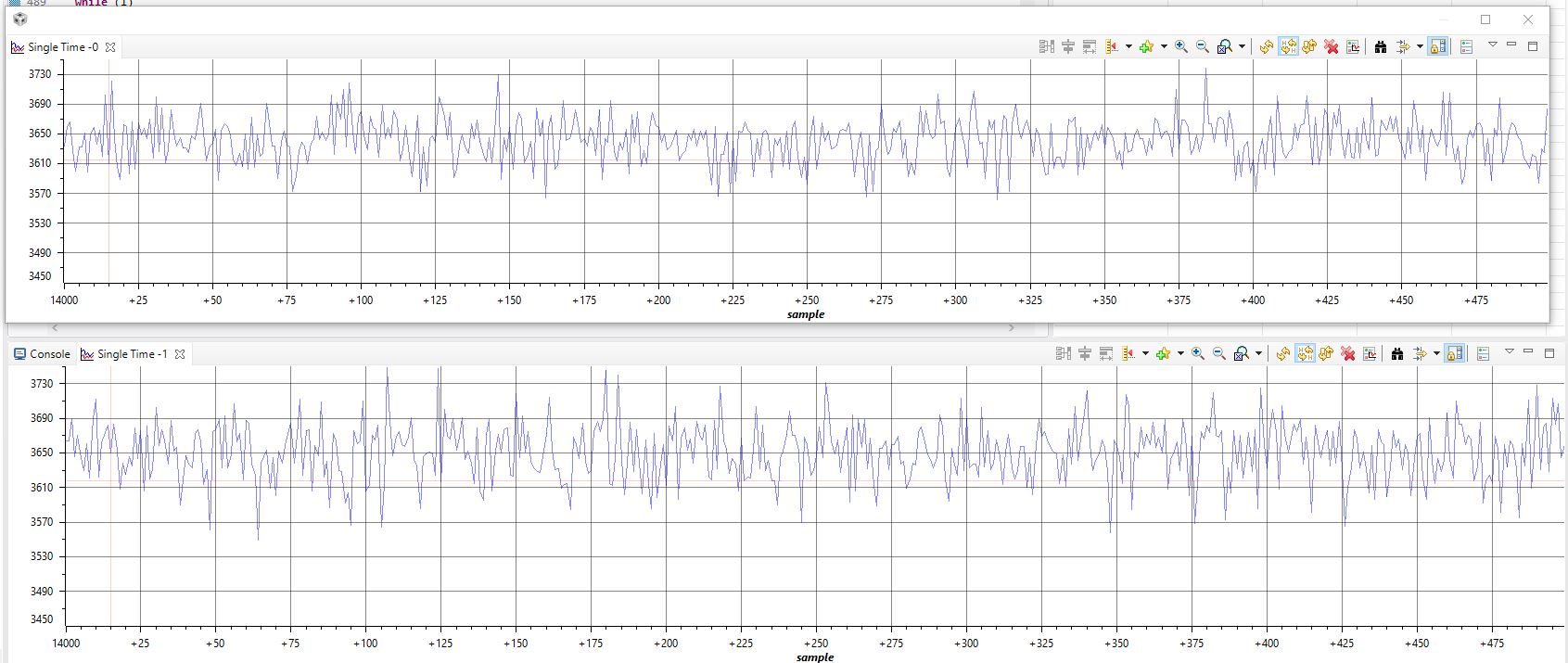Close the detached graph window
This screenshot has width=1568, height=663.
pyautogui.click(x=1528, y=19)
